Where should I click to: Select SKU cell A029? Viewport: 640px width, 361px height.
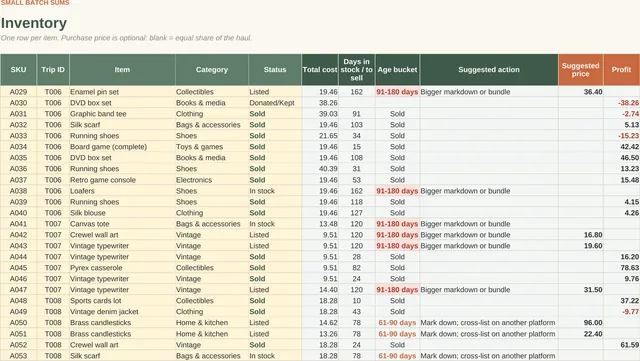point(18,92)
